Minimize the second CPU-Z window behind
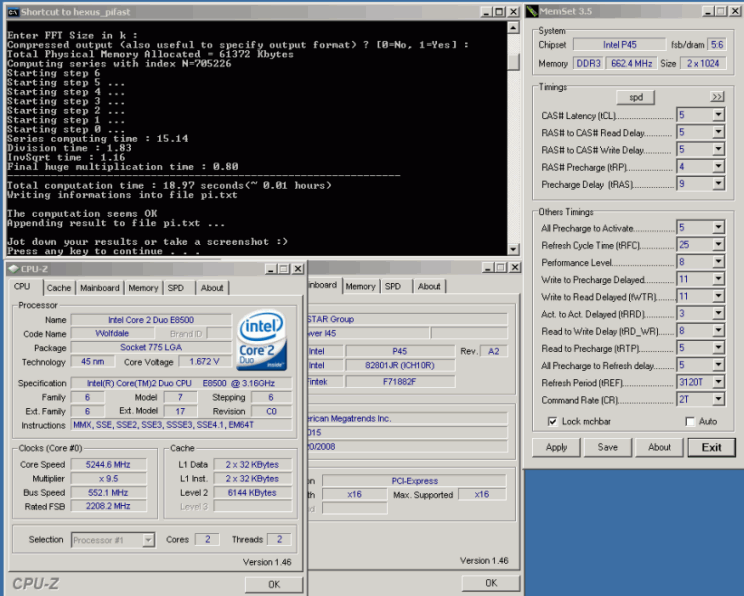The image size is (744, 596). (487, 268)
